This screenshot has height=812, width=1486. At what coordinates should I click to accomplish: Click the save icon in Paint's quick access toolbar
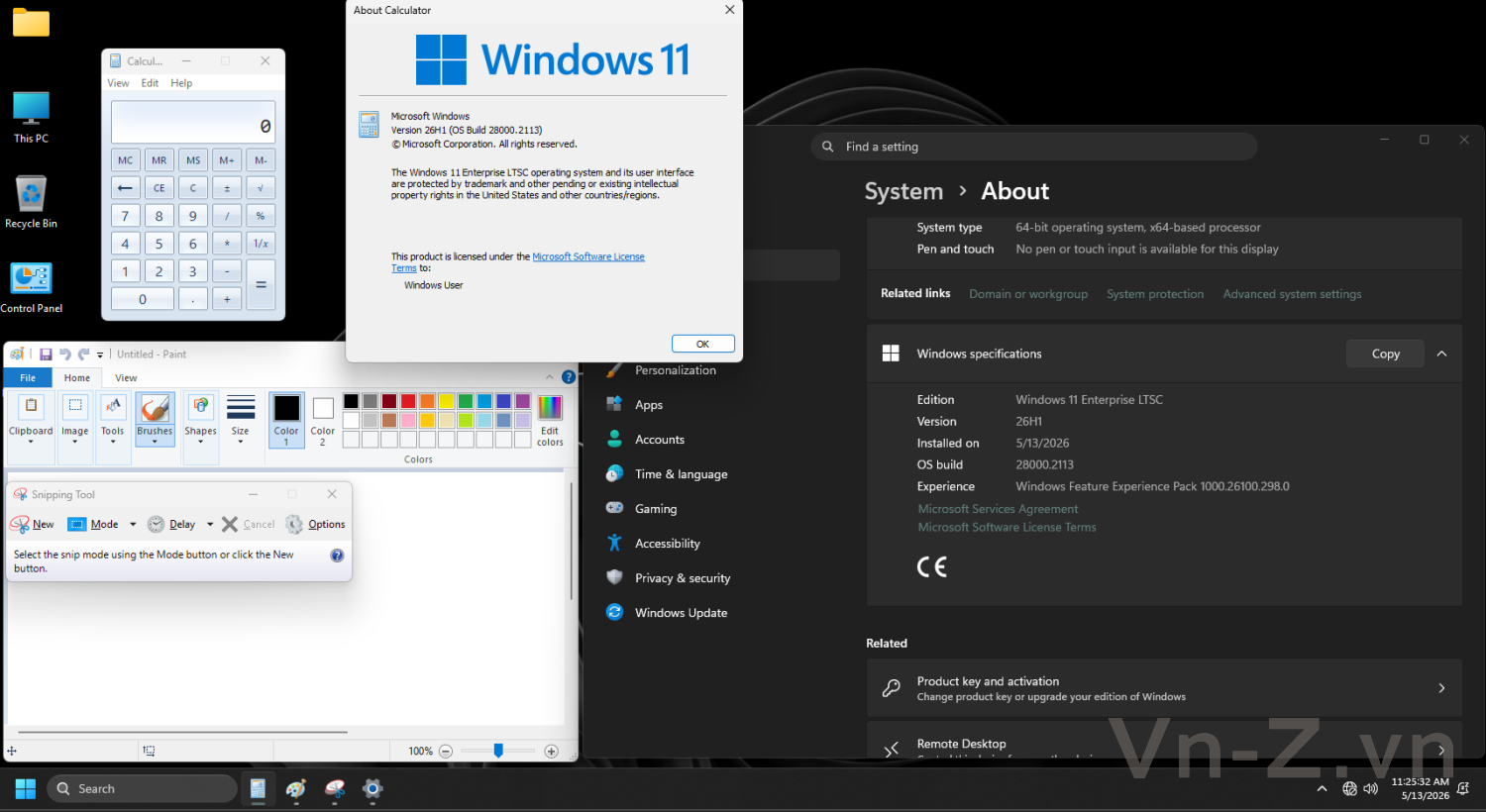point(46,355)
